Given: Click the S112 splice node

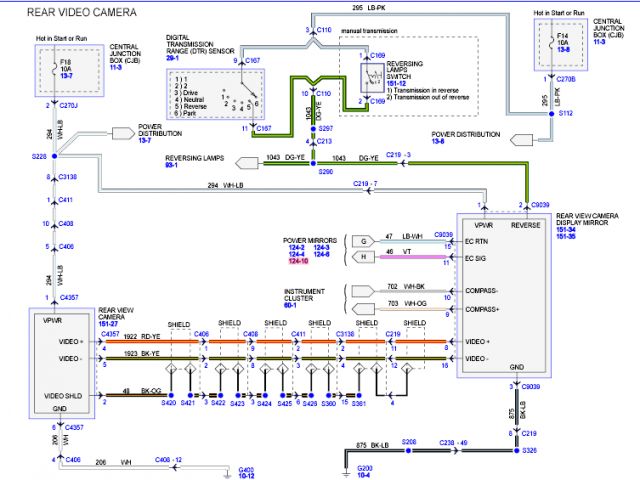Looking at the screenshot, I should click(551, 115).
